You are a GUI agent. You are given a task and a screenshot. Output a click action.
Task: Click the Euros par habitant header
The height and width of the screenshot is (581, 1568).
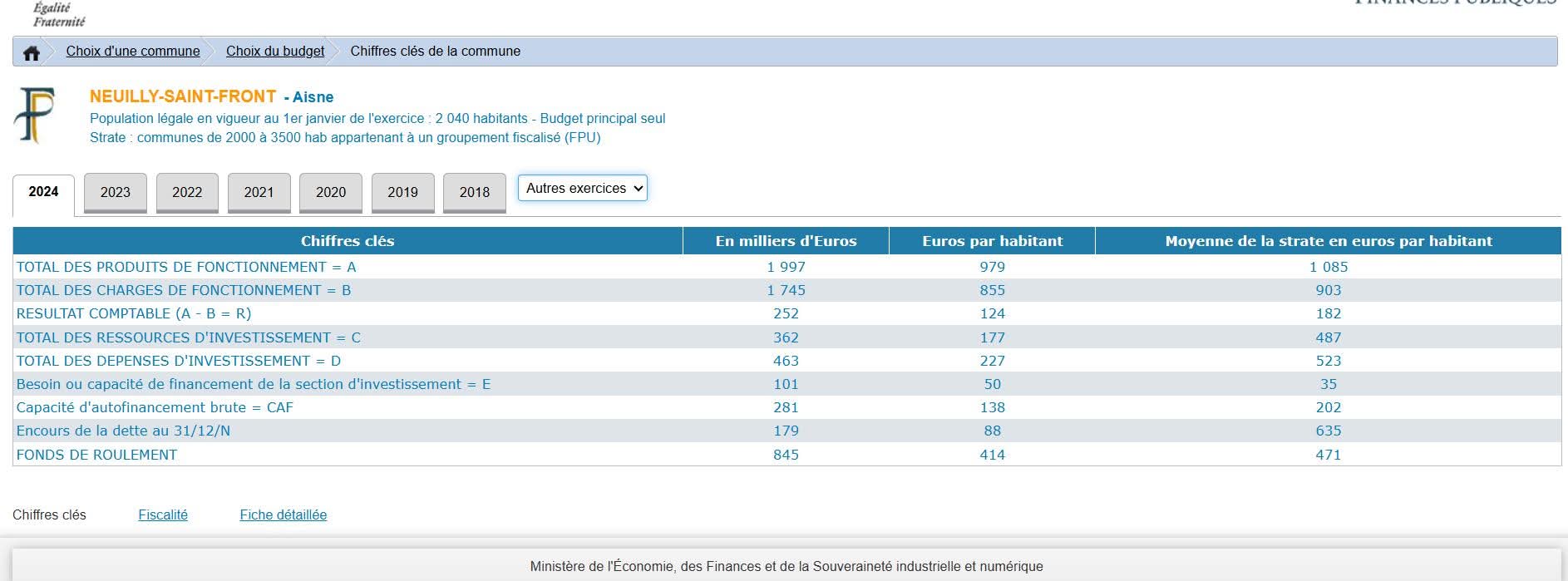[992, 241]
